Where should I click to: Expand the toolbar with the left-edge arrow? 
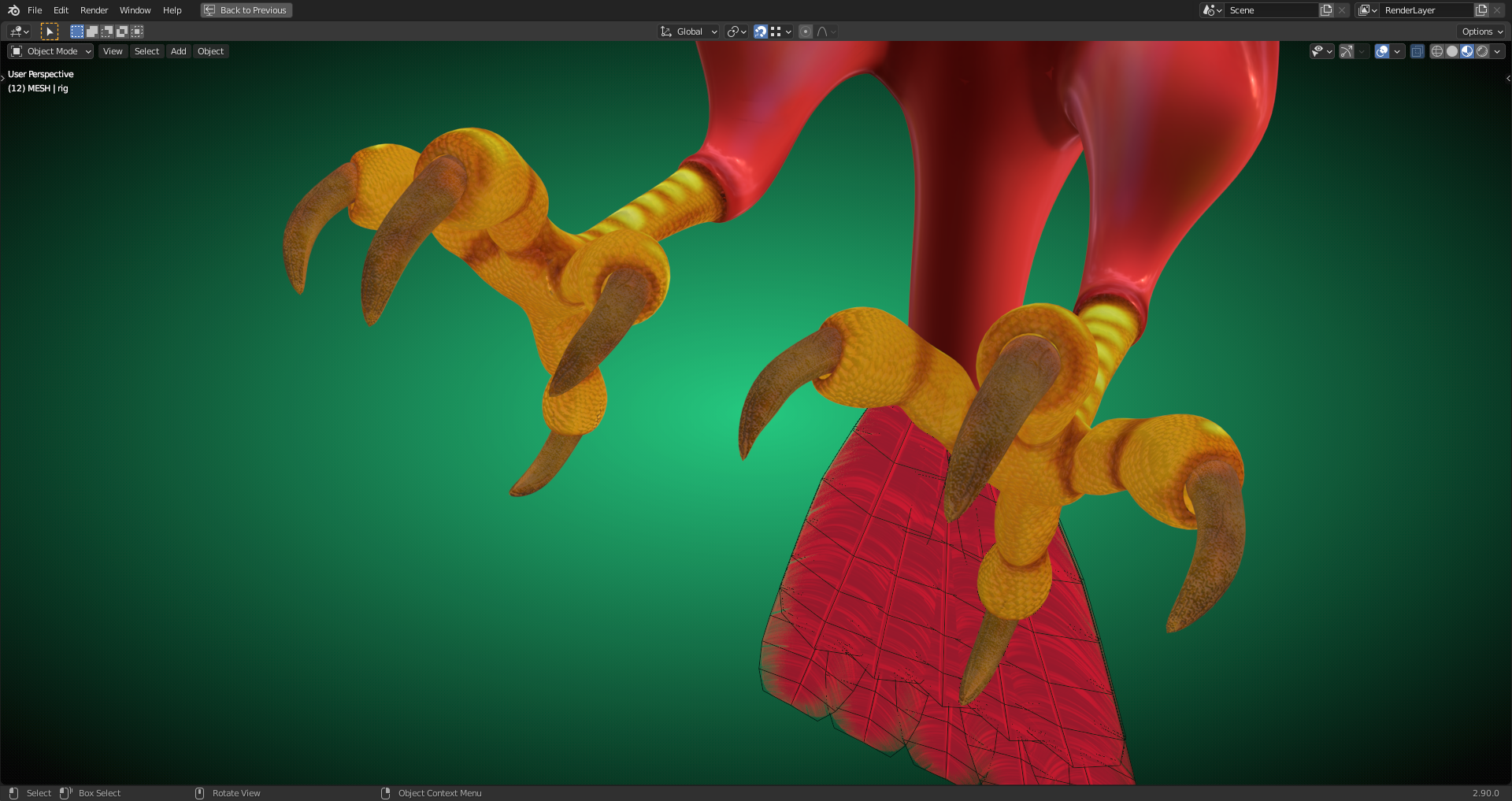pyautogui.click(x=3, y=77)
